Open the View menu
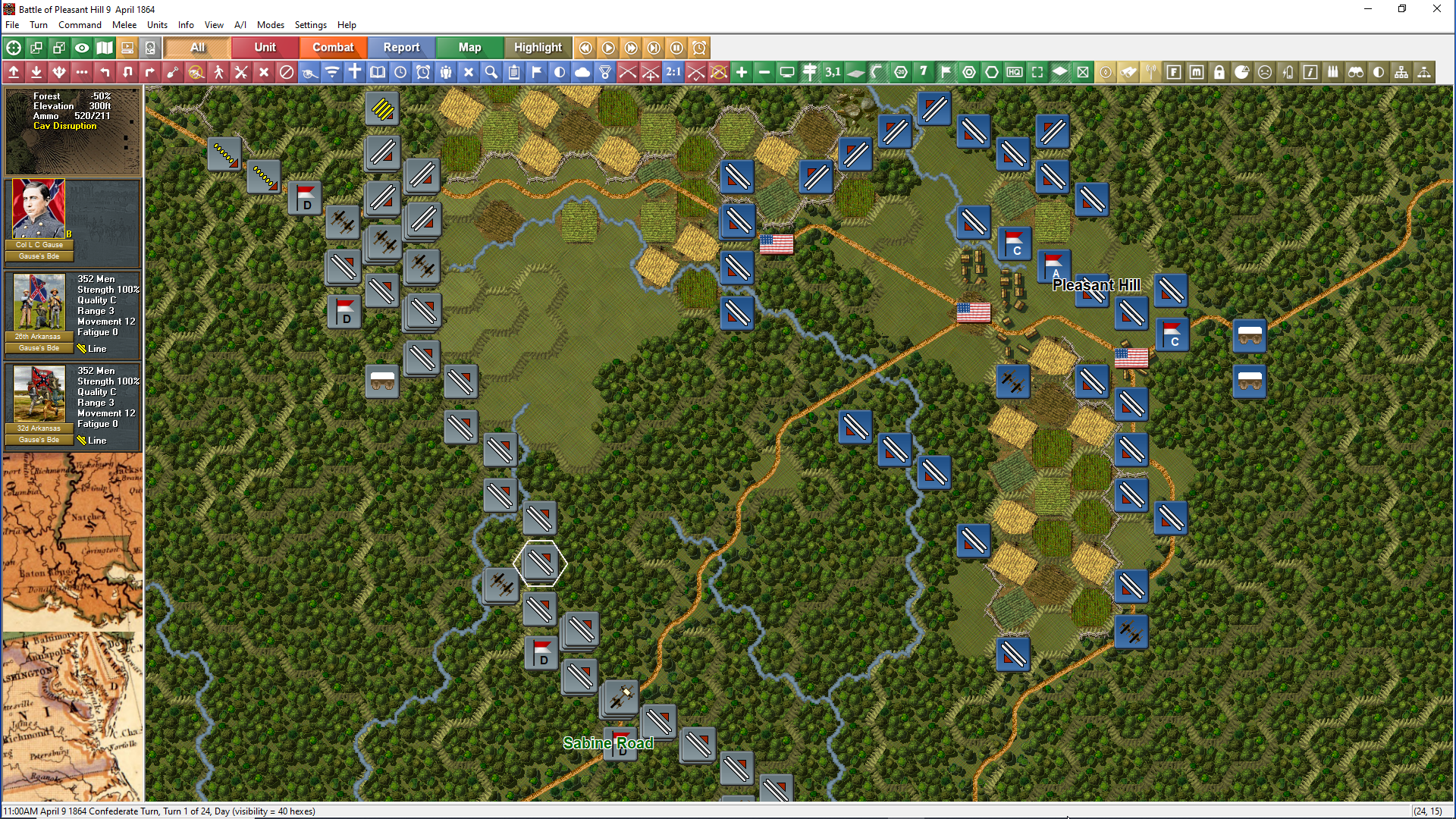1456x819 pixels. tap(214, 25)
